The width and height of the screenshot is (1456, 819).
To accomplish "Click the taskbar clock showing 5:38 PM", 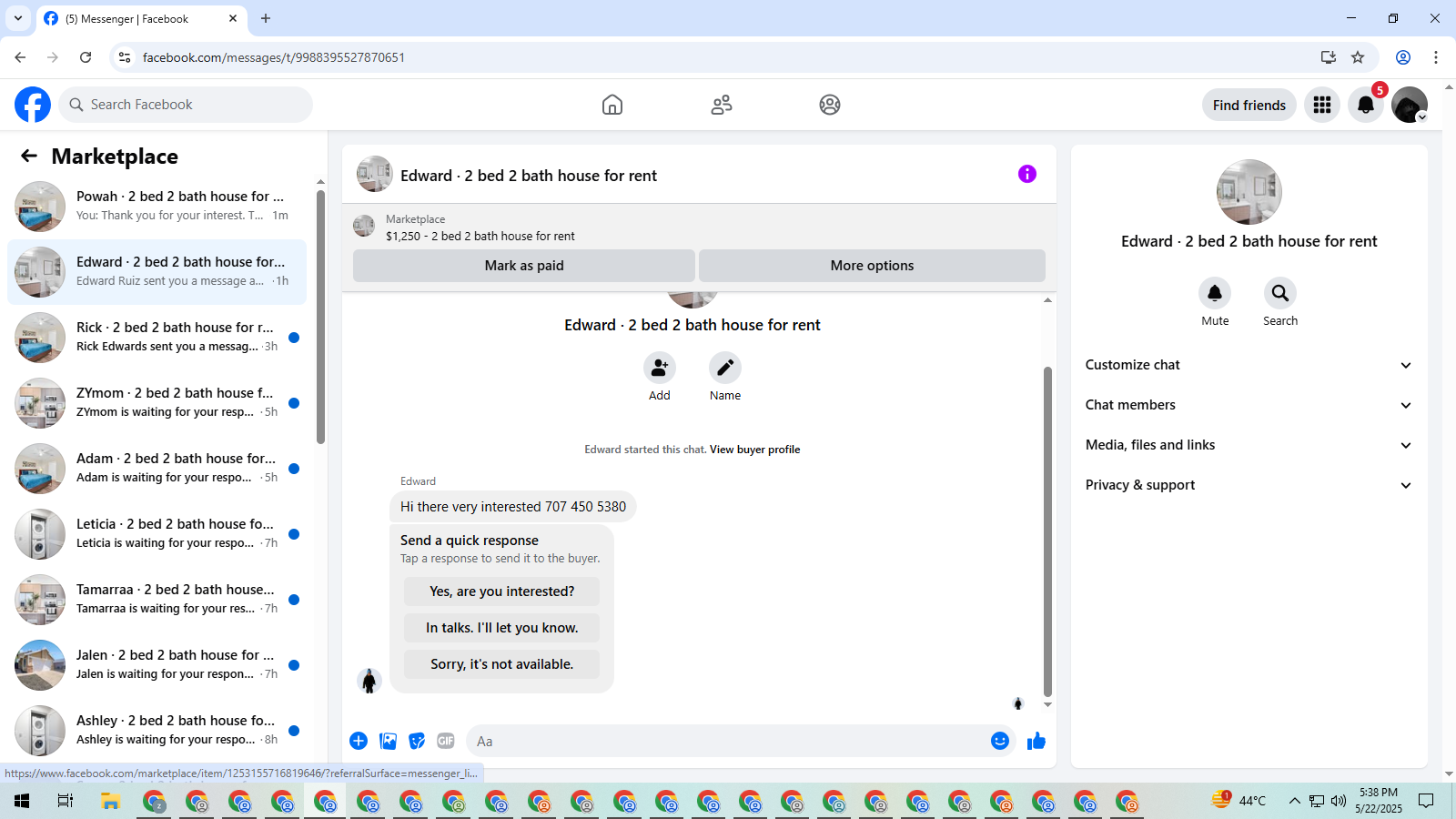I will [x=1379, y=801].
